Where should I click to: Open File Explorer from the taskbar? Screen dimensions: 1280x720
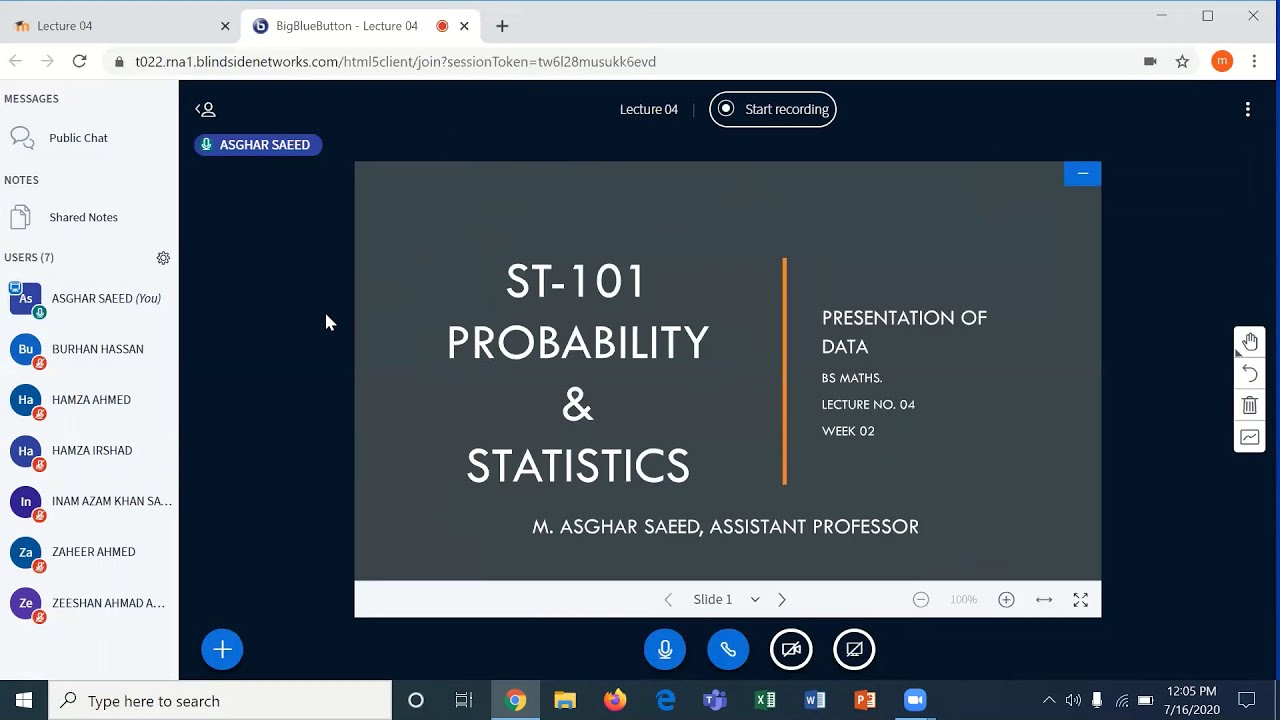click(x=565, y=700)
